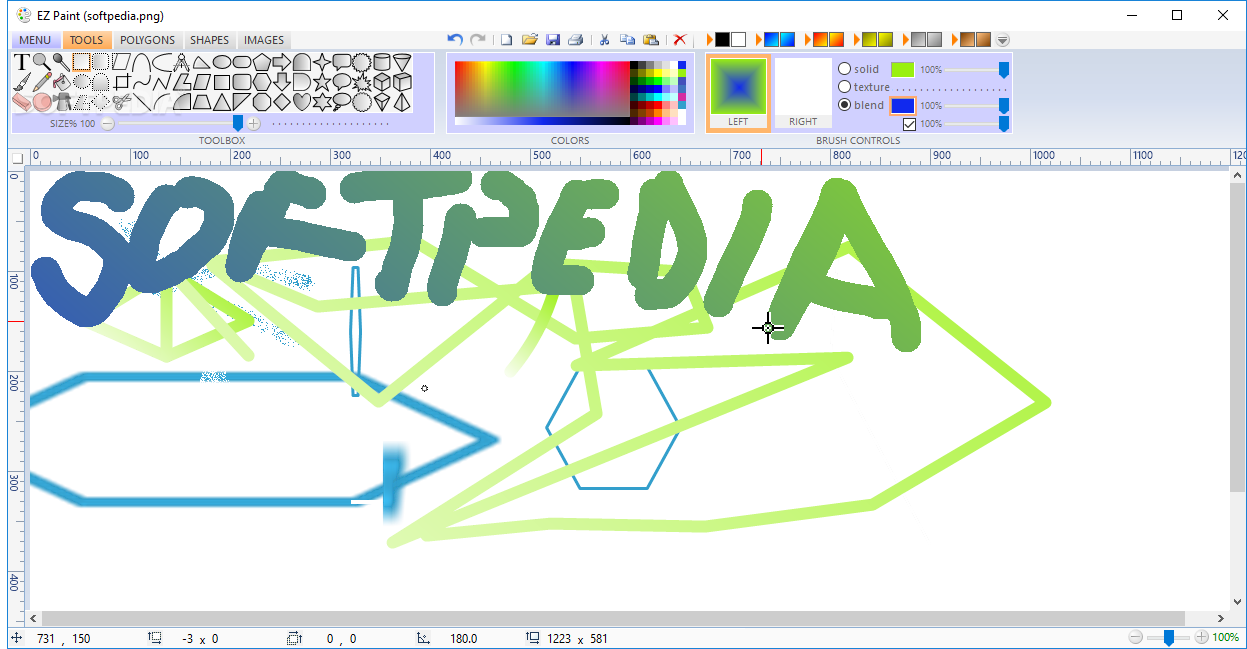
Task: Switch to the TOOLS tab
Action: [x=87, y=40]
